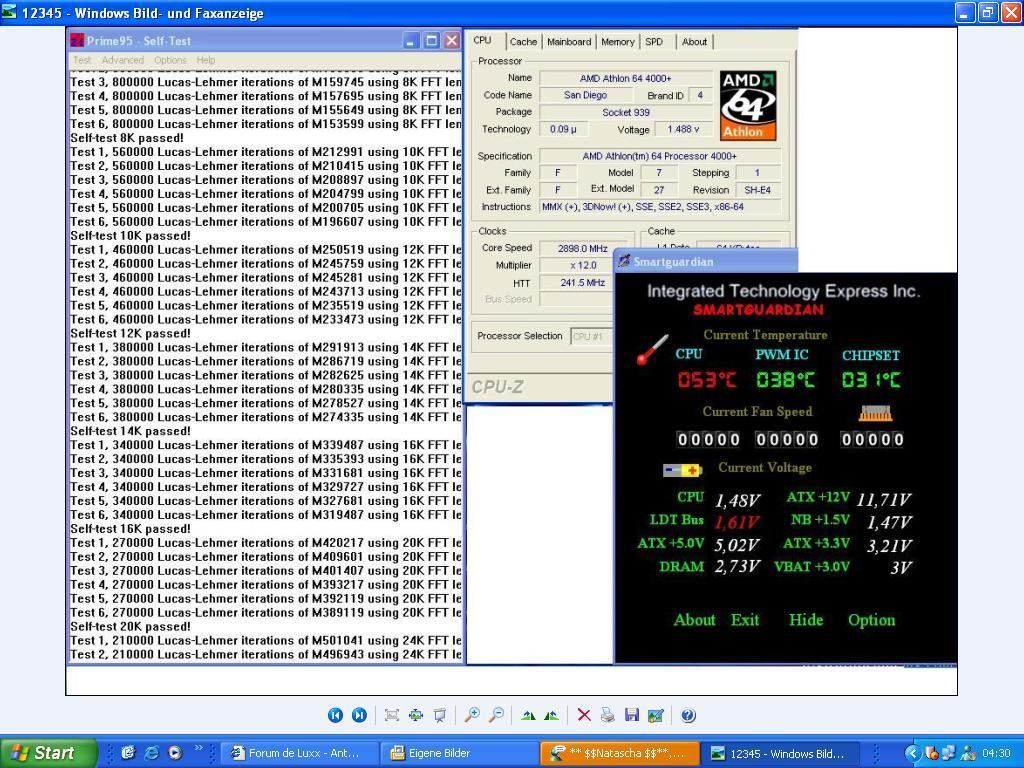
Task: Go to the next image in viewer toolbar
Action: (x=359, y=715)
